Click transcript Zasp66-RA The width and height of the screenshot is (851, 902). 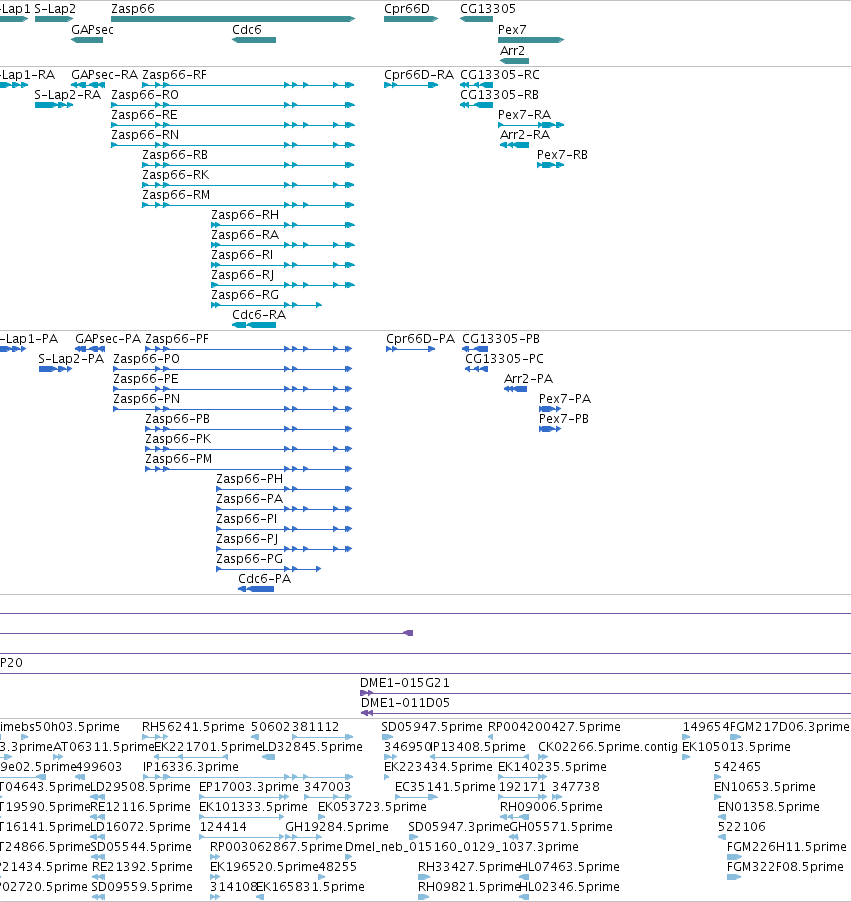point(245,235)
